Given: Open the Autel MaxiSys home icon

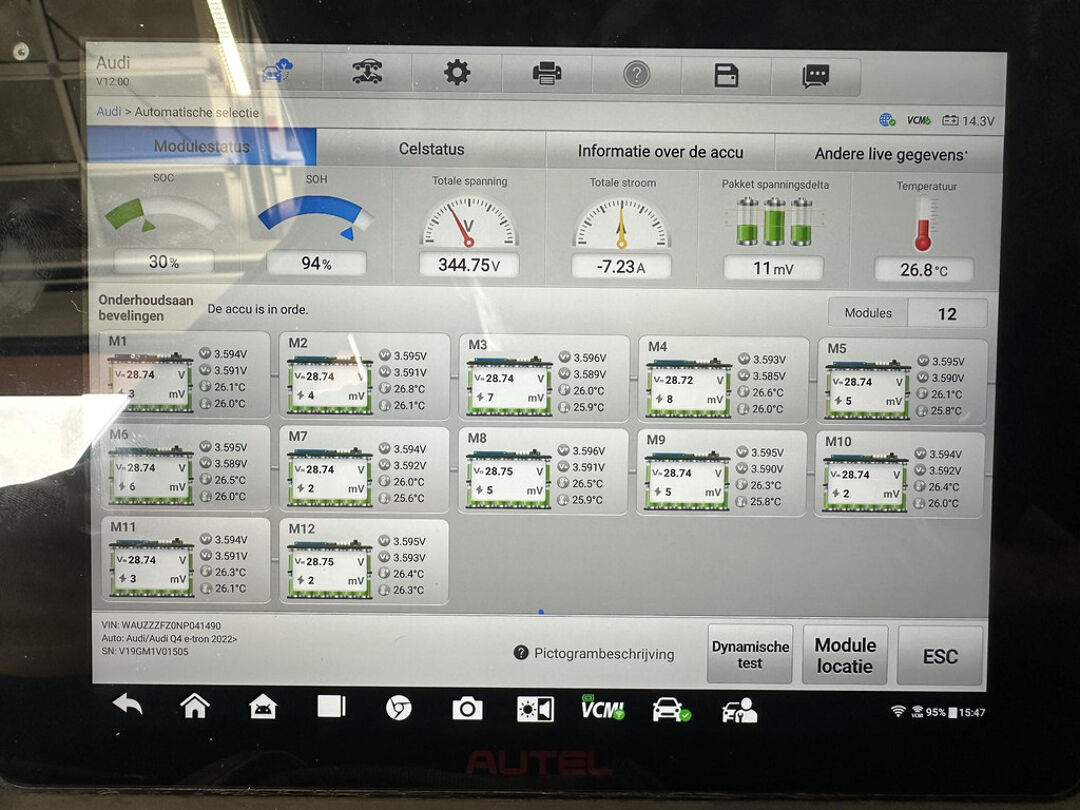Looking at the screenshot, I should coord(262,707).
